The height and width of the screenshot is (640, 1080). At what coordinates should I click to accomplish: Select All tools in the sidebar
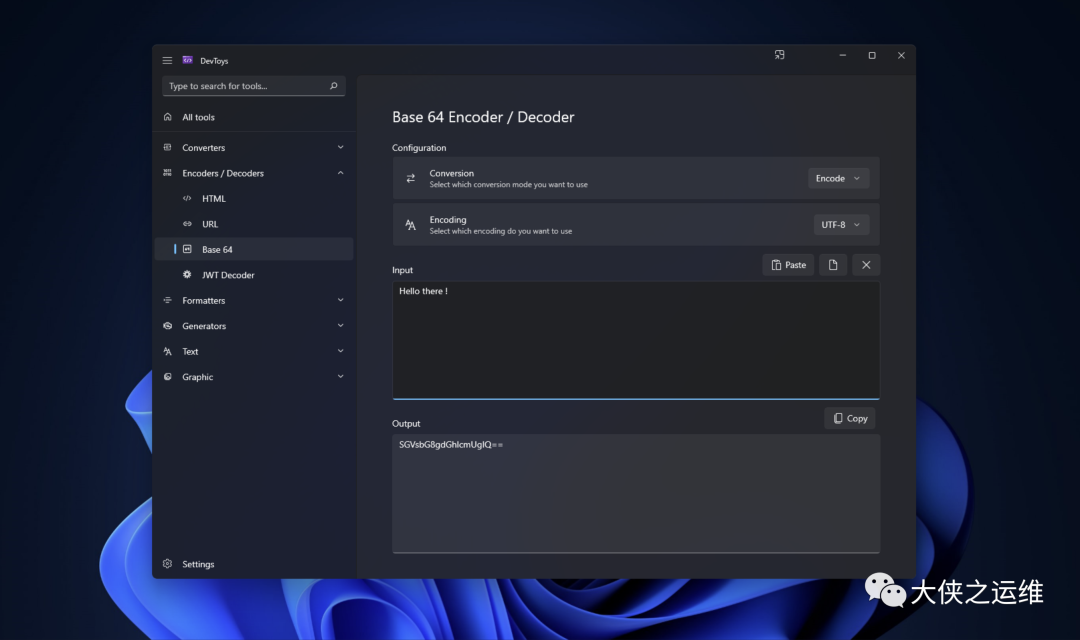click(253, 117)
